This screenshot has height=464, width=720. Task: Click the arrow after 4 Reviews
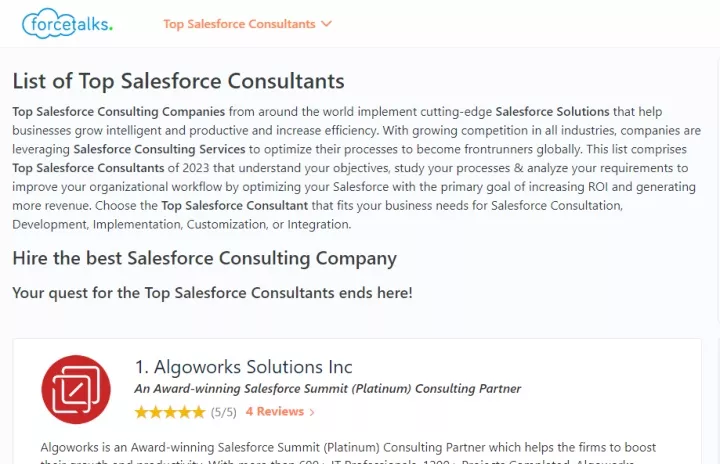(x=312, y=413)
